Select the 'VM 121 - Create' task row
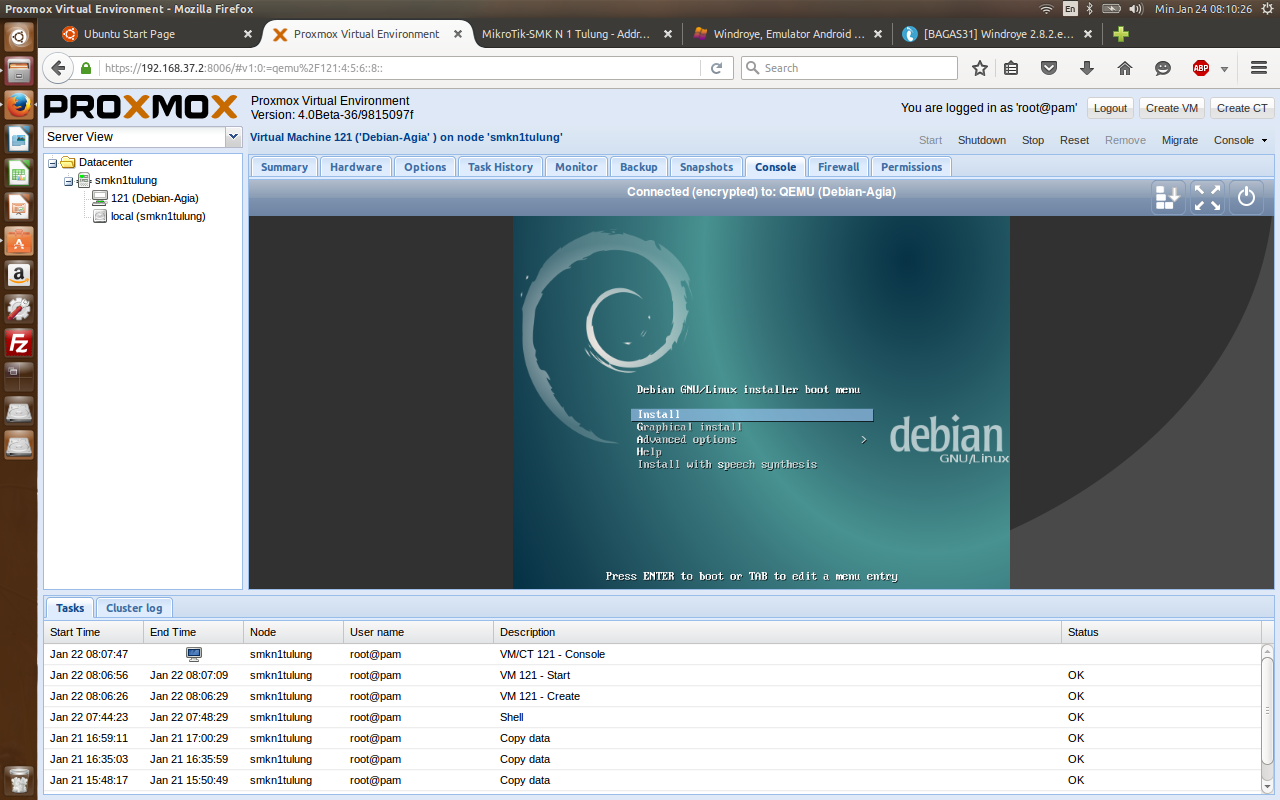 pos(654,696)
